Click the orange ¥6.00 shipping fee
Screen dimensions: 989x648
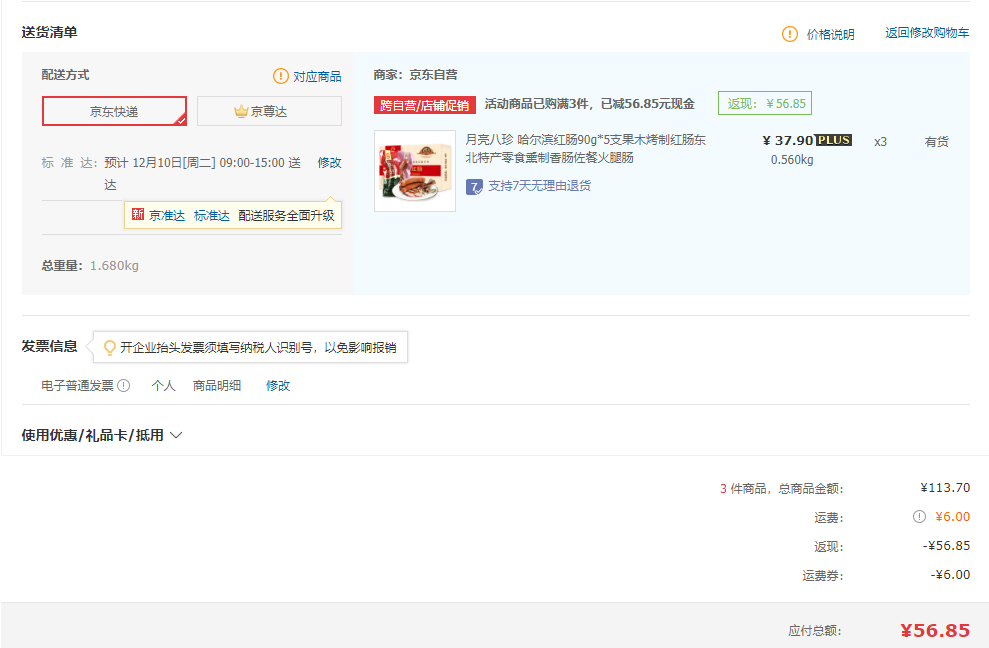point(952,517)
